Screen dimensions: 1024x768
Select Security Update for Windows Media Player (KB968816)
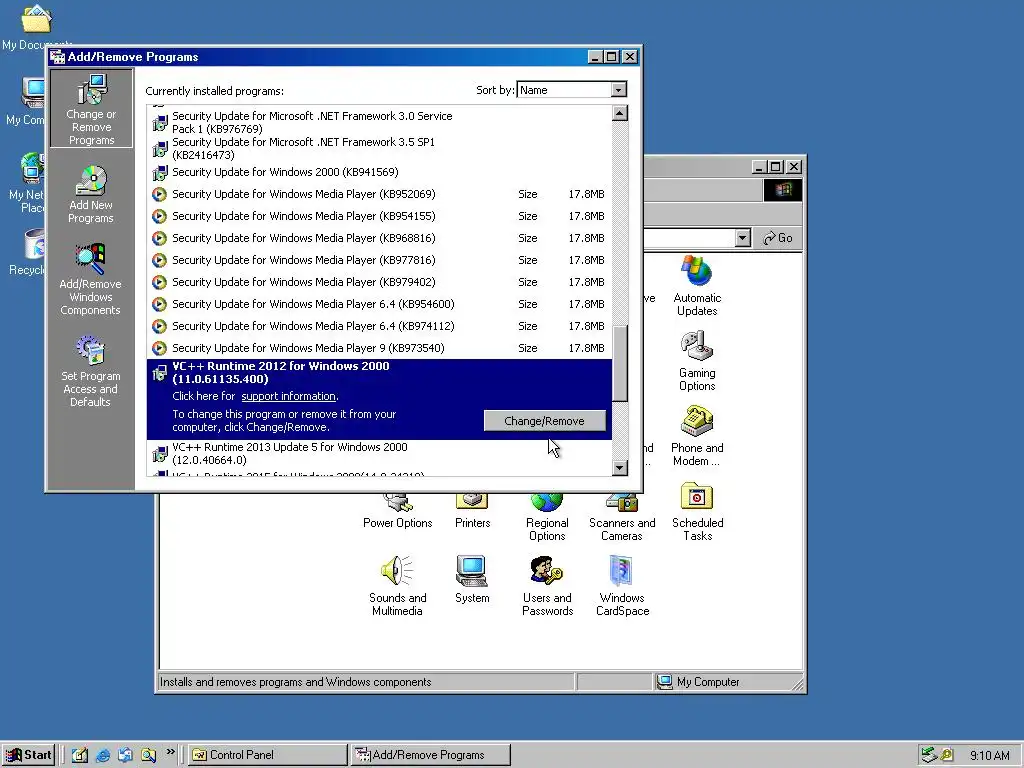[x=379, y=238]
